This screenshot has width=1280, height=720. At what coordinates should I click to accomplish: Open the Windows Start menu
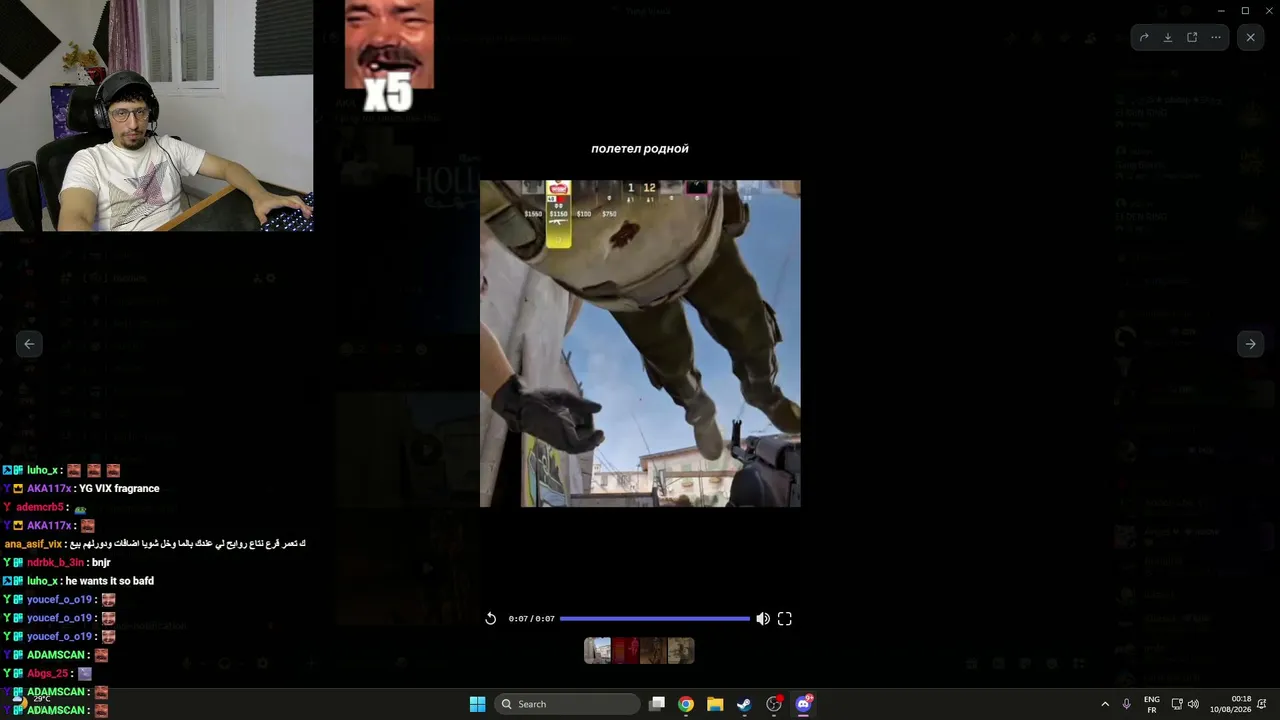(x=477, y=704)
